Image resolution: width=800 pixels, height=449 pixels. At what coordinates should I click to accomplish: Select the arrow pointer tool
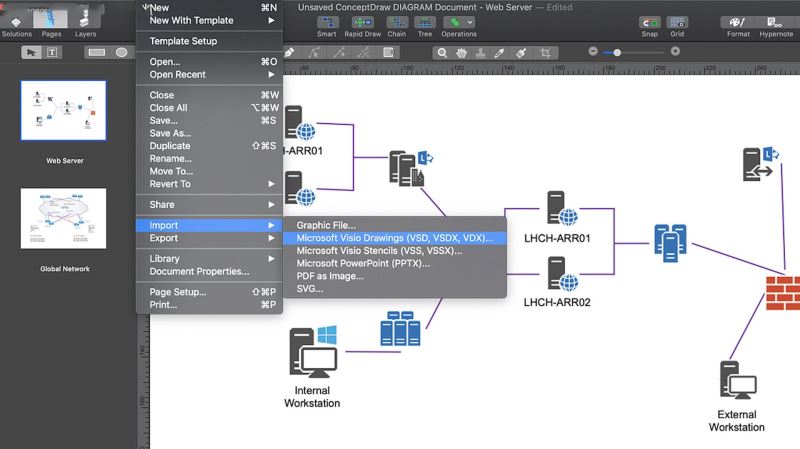pos(31,53)
